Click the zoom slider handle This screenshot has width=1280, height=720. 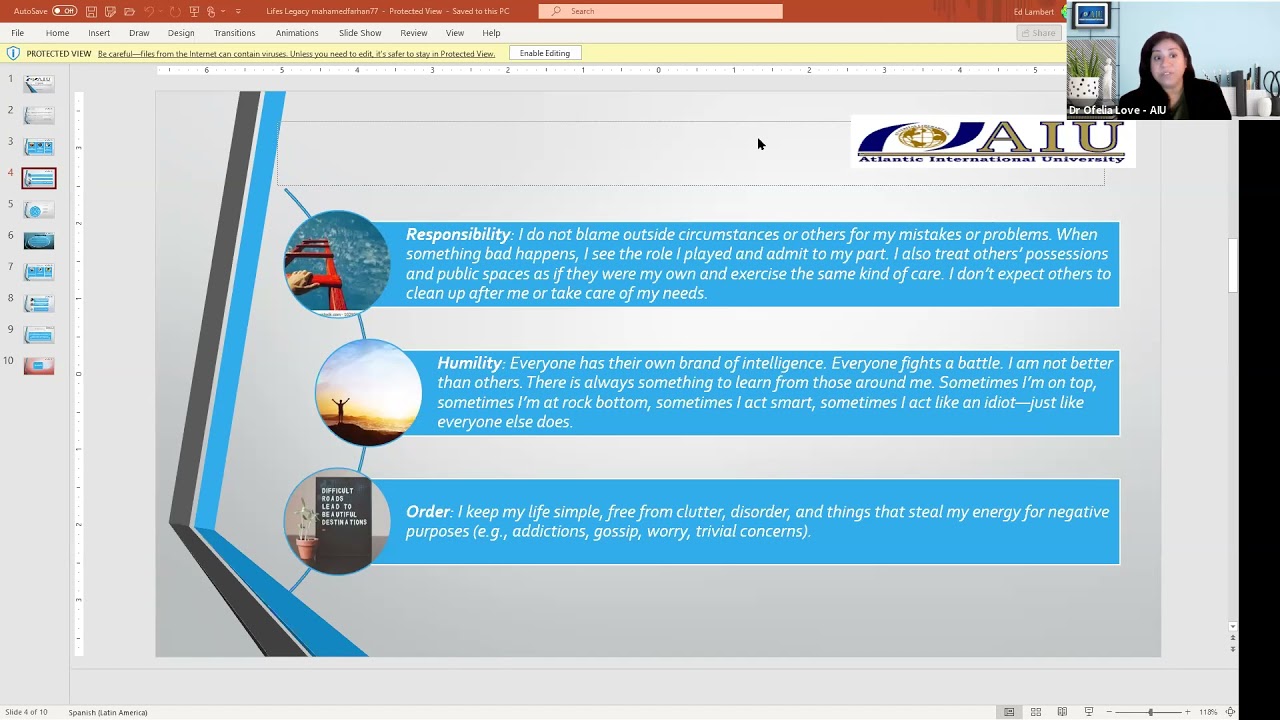[1150, 712]
